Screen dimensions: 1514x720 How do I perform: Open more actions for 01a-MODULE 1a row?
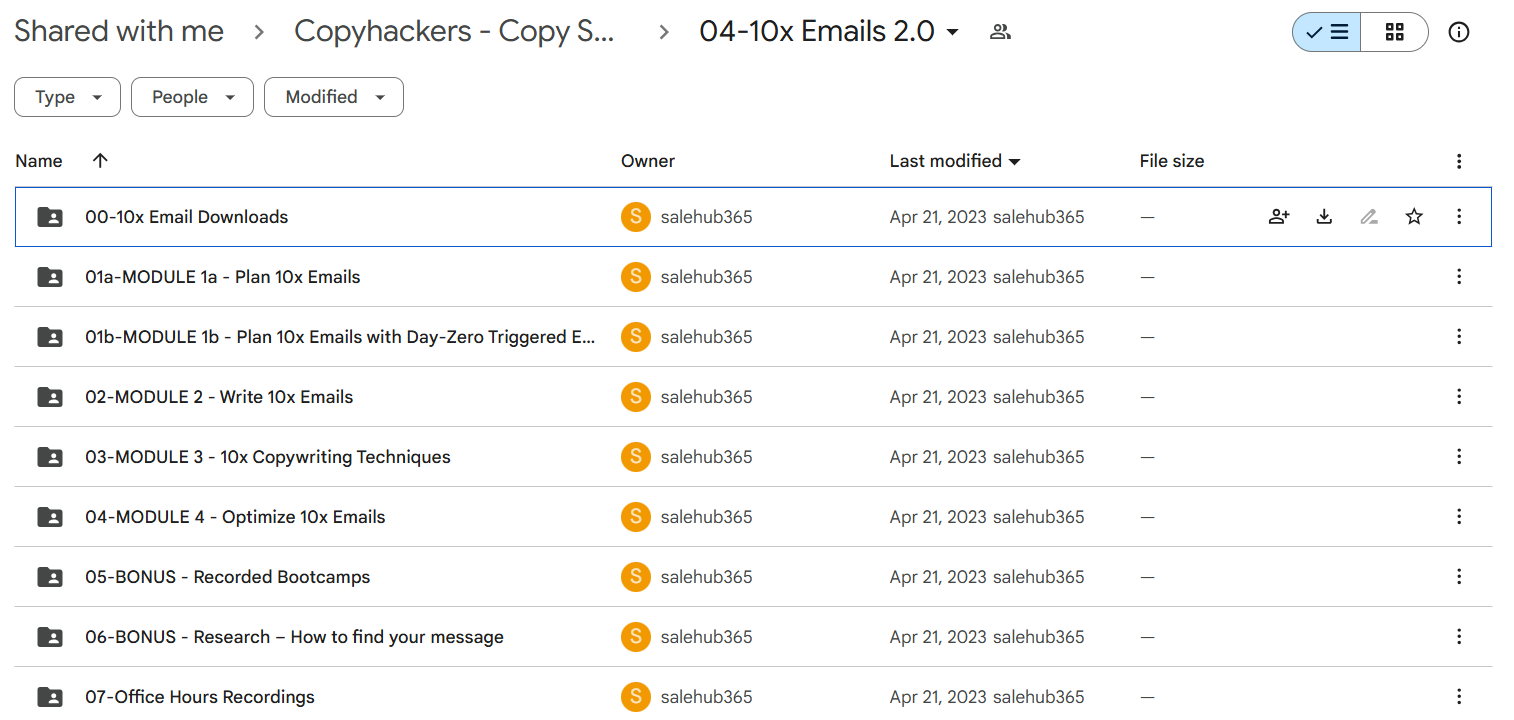coord(1459,277)
